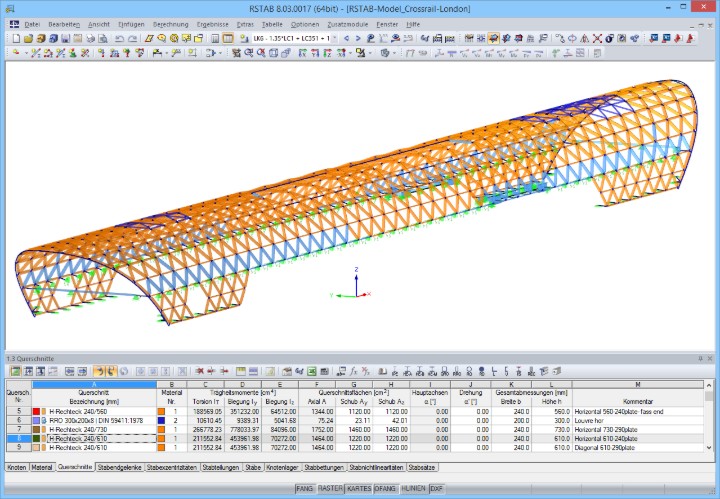Close the 1.3 Querschnitte table panel
Viewport: 720px width, 499px height.
[x=710, y=359]
